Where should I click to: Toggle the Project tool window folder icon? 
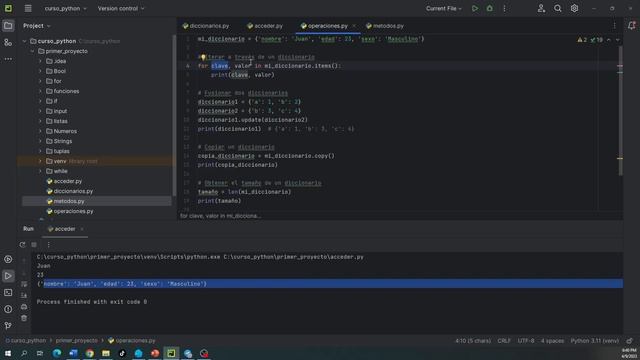(x=8, y=26)
